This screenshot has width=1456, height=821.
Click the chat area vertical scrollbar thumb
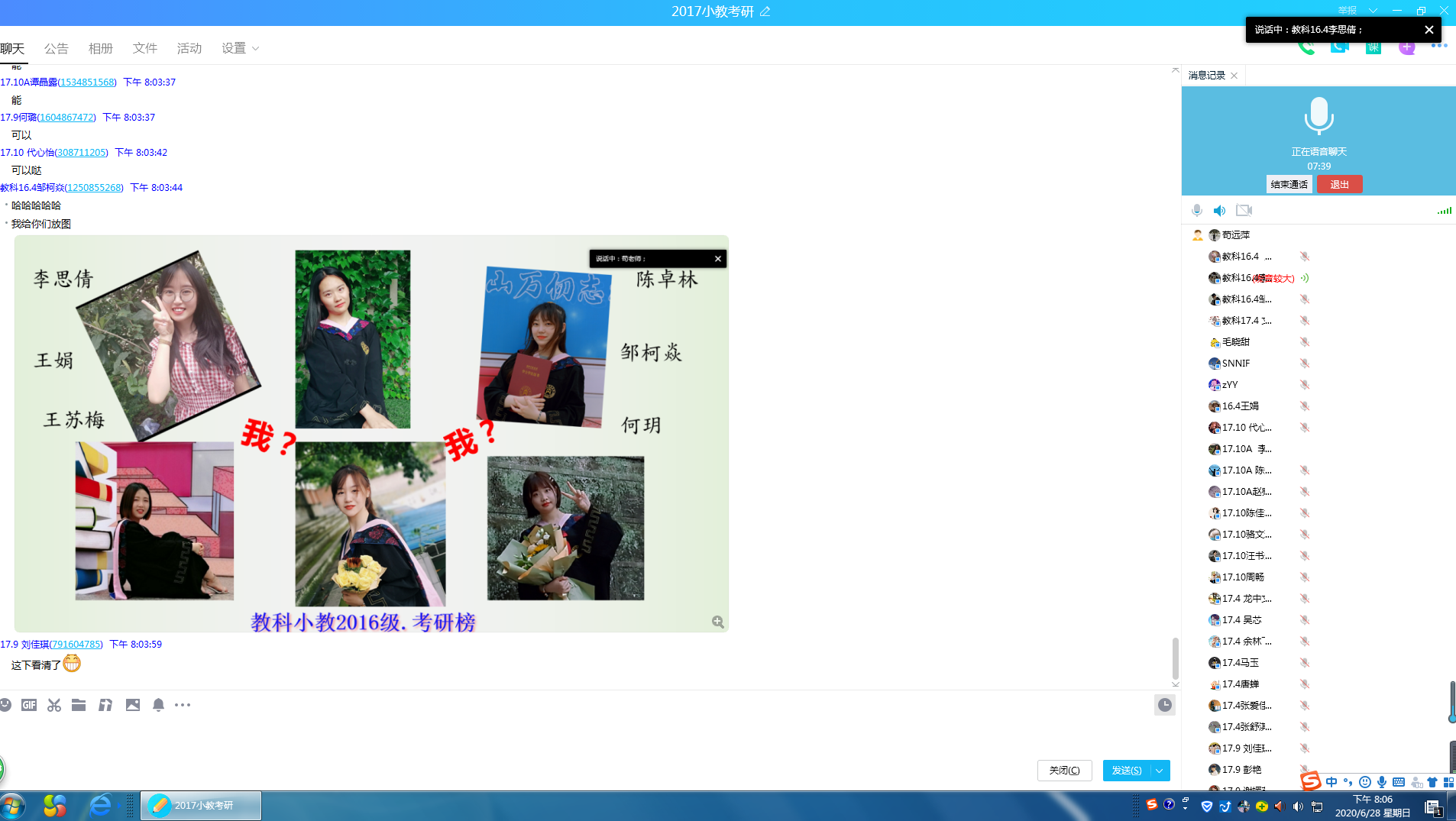(x=1175, y=658)
